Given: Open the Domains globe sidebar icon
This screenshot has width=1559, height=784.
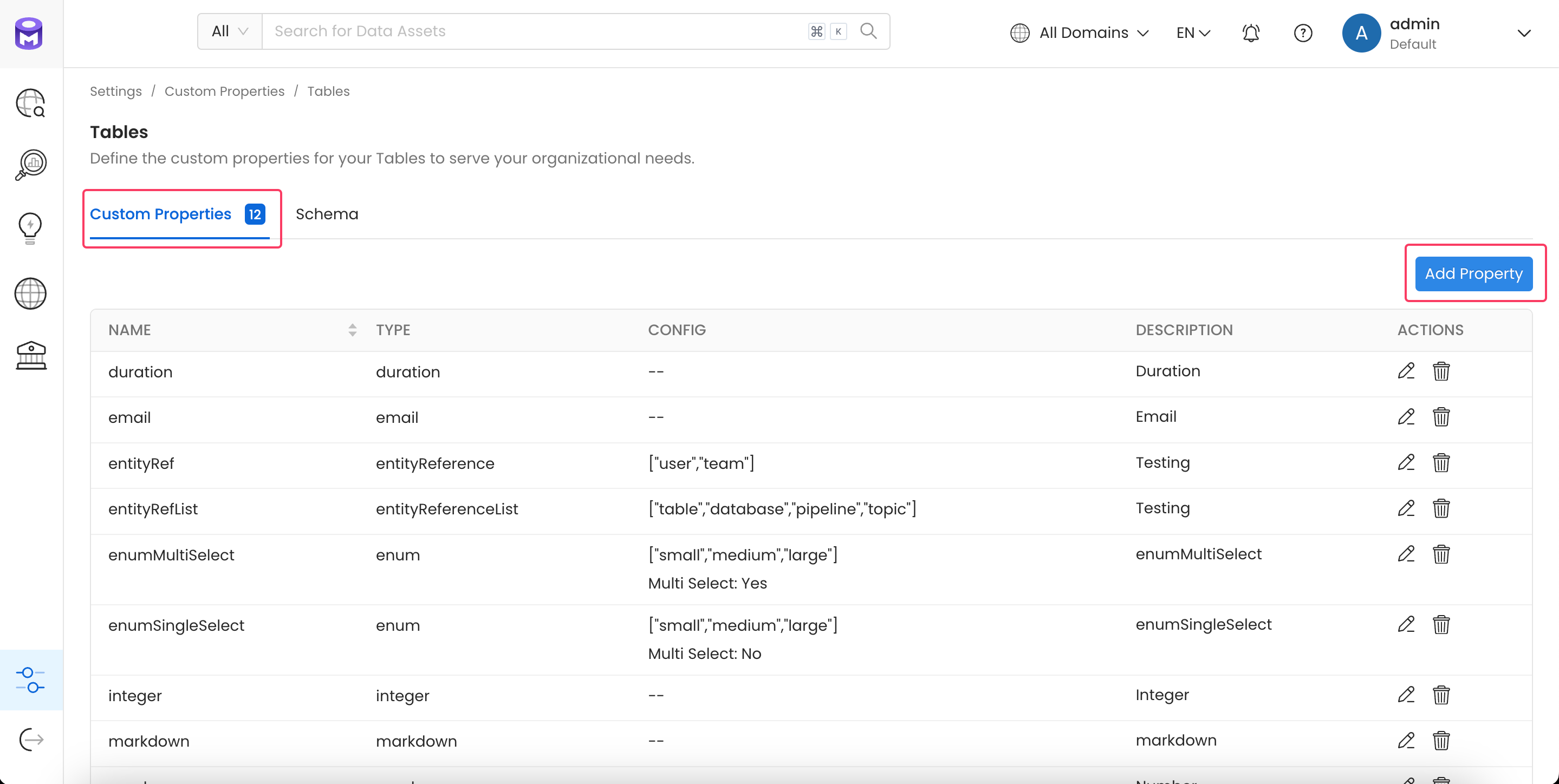Looking at the screenshot, I should pos(30,293).
